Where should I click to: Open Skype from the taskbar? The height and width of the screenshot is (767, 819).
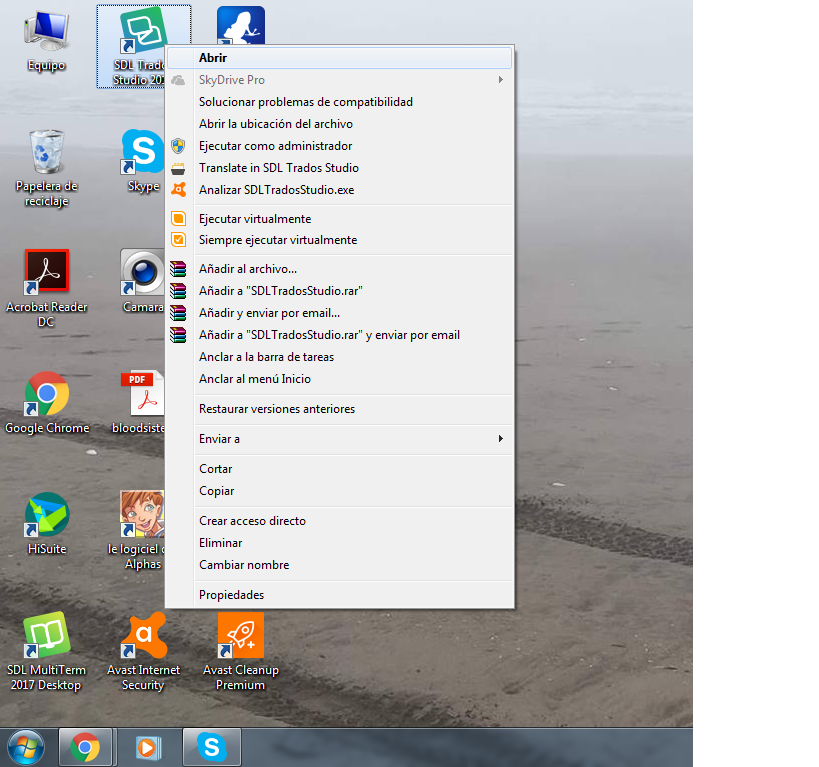coord(212,748)
